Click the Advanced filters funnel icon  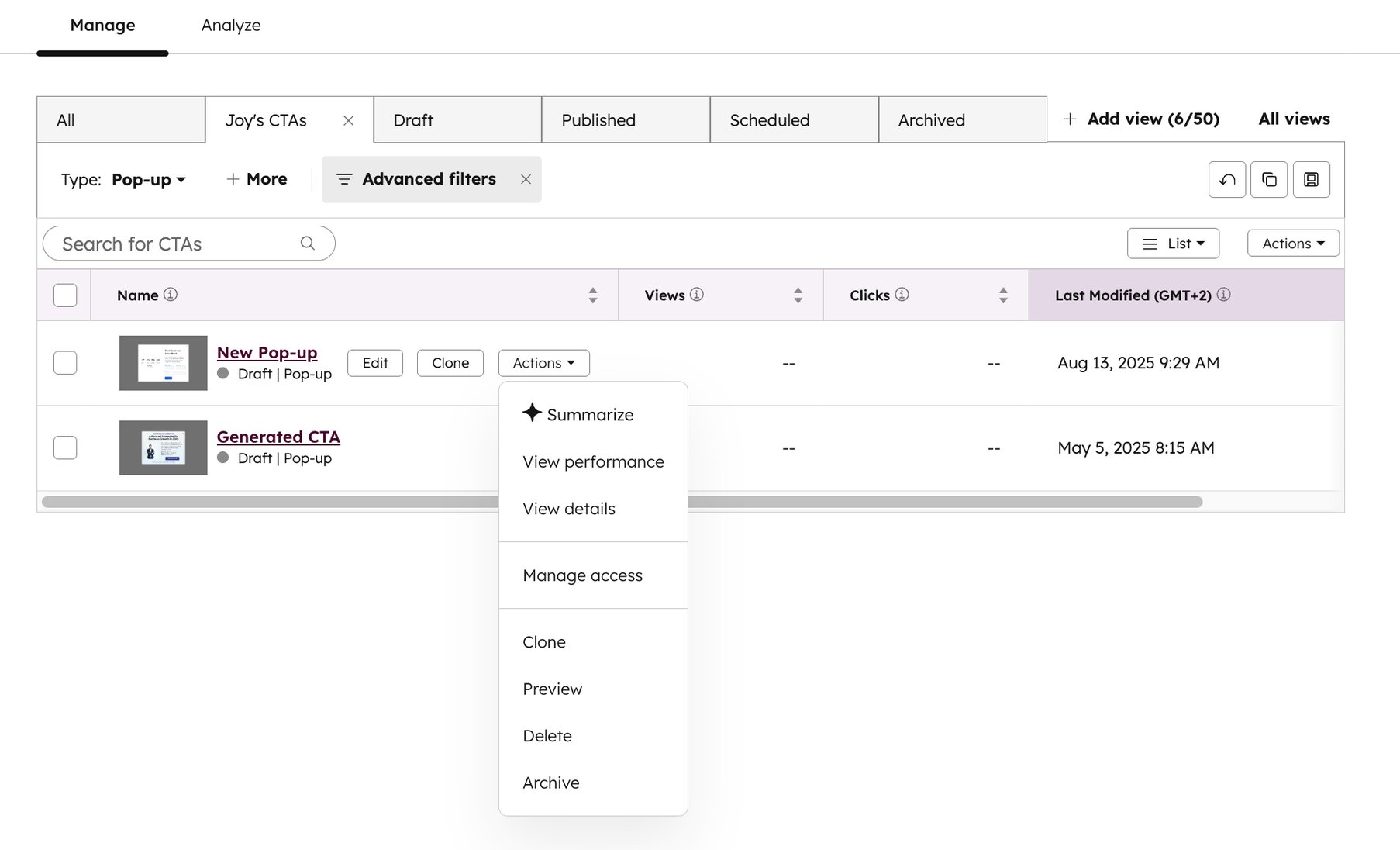click(344, 179)
